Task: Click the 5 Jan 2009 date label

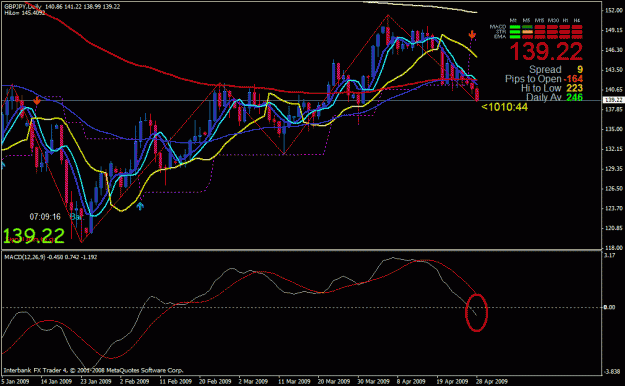Action: click(x=16, y=381)
